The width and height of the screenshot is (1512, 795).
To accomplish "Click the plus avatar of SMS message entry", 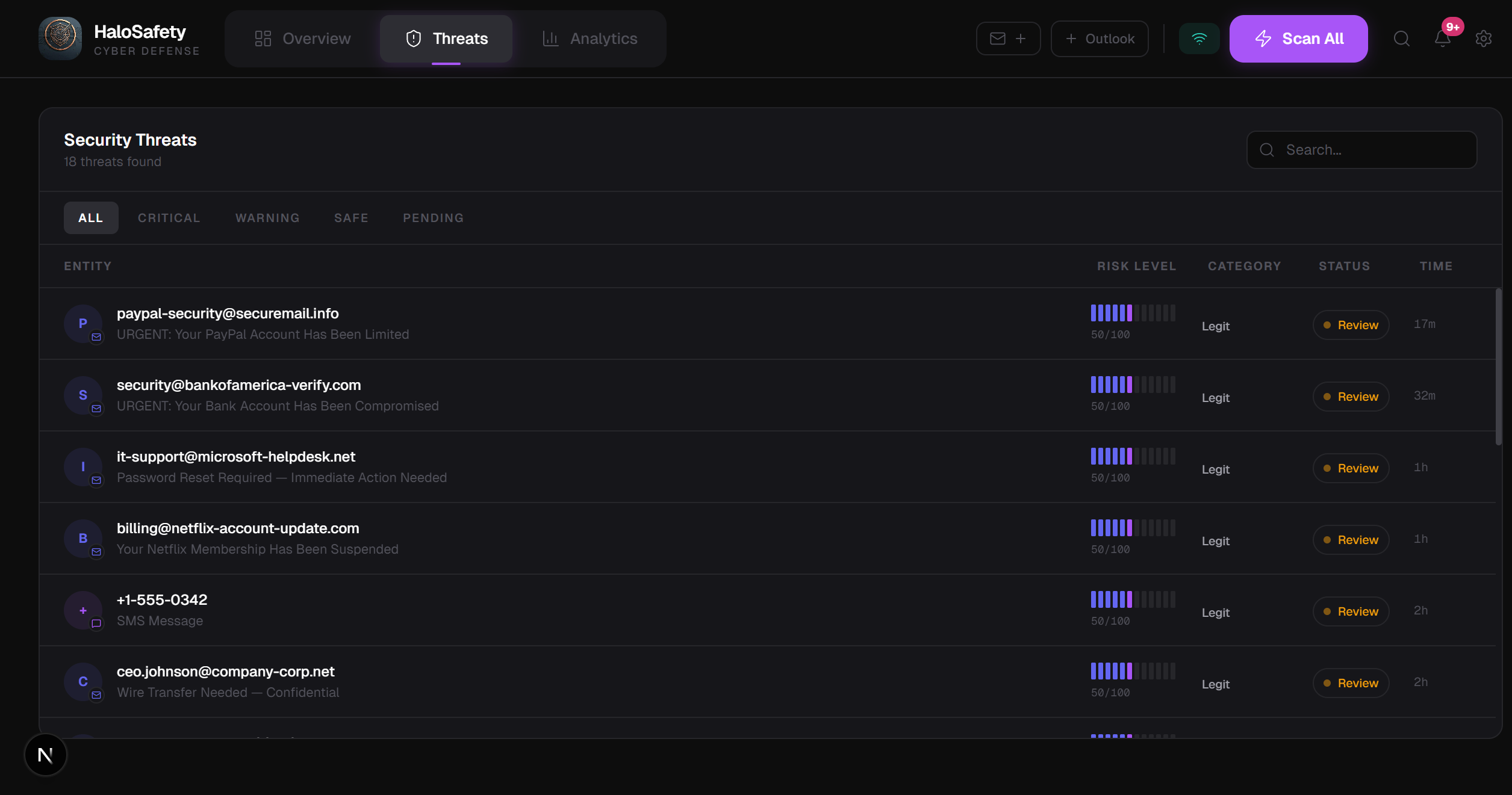I will [83, 610].
